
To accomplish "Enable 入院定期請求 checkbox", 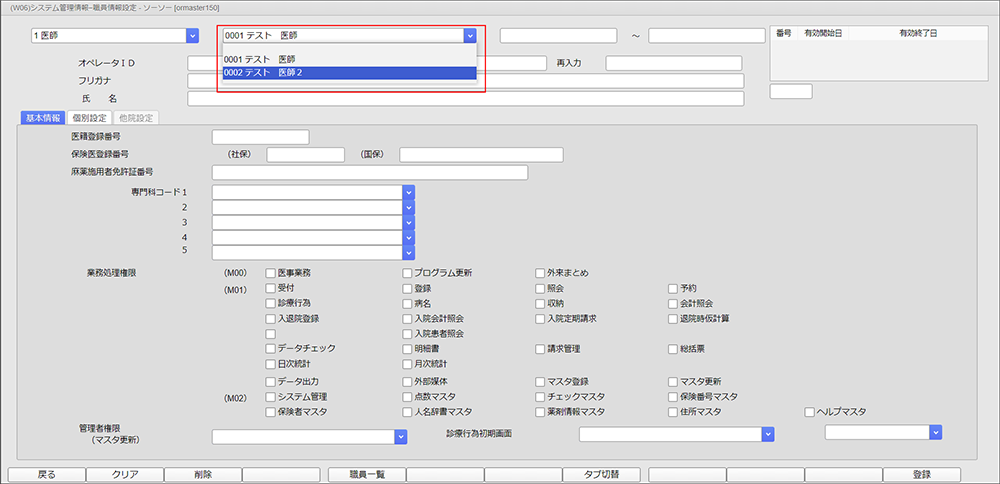I will 540,318.
